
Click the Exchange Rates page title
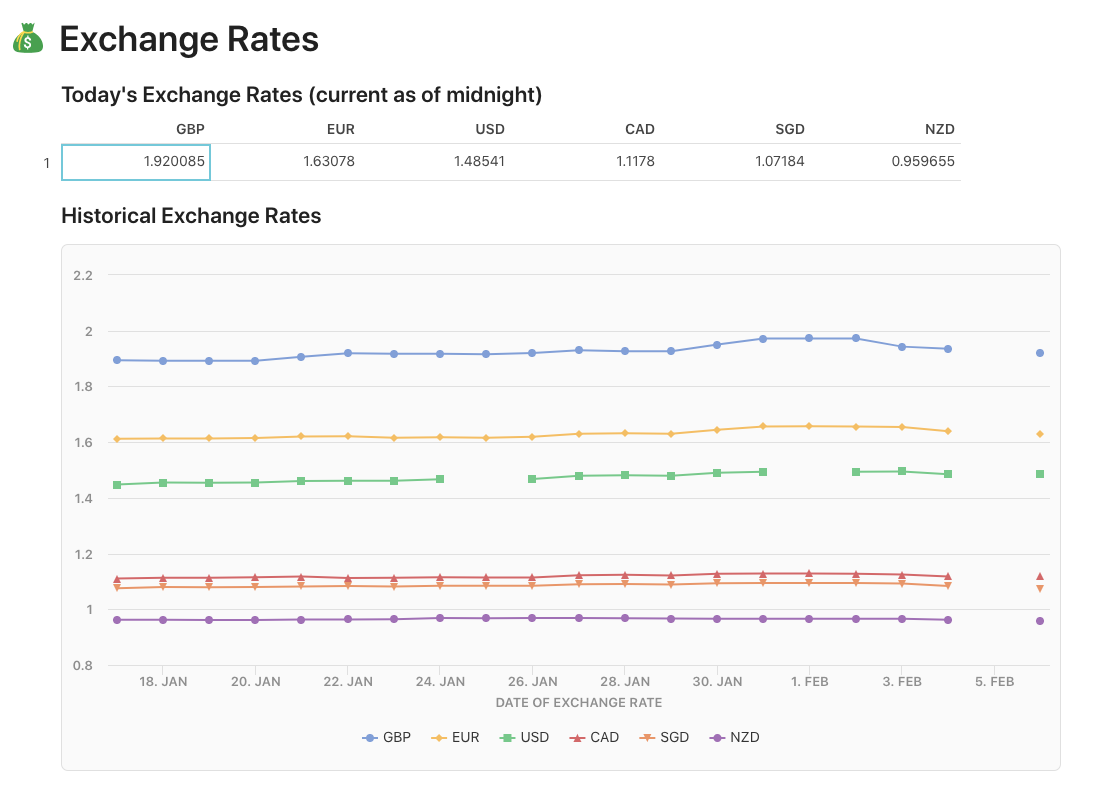[189, 40]
